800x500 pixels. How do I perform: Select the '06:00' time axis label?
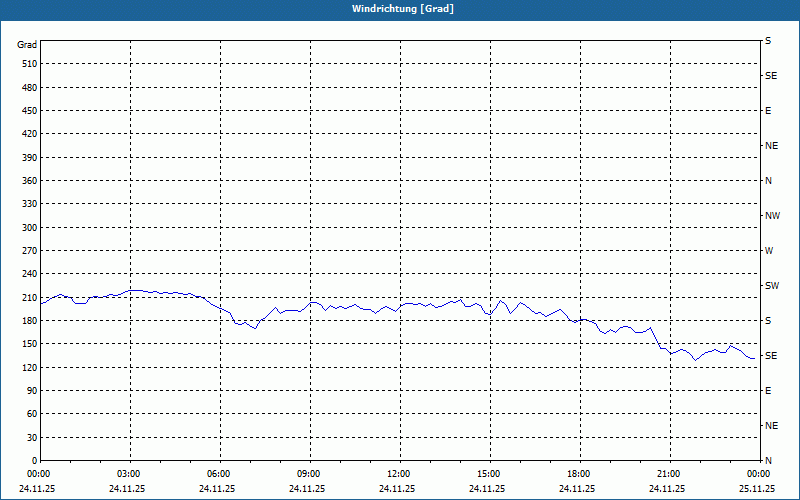click(x=220, y=474)
